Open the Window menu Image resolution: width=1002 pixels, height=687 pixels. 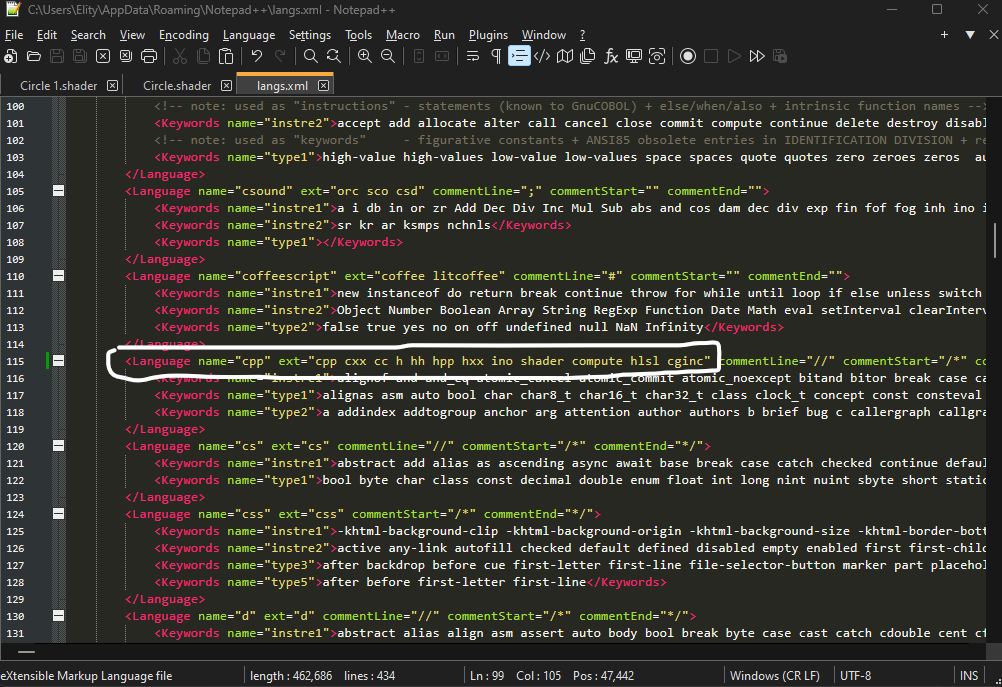[x=544, y=35]
